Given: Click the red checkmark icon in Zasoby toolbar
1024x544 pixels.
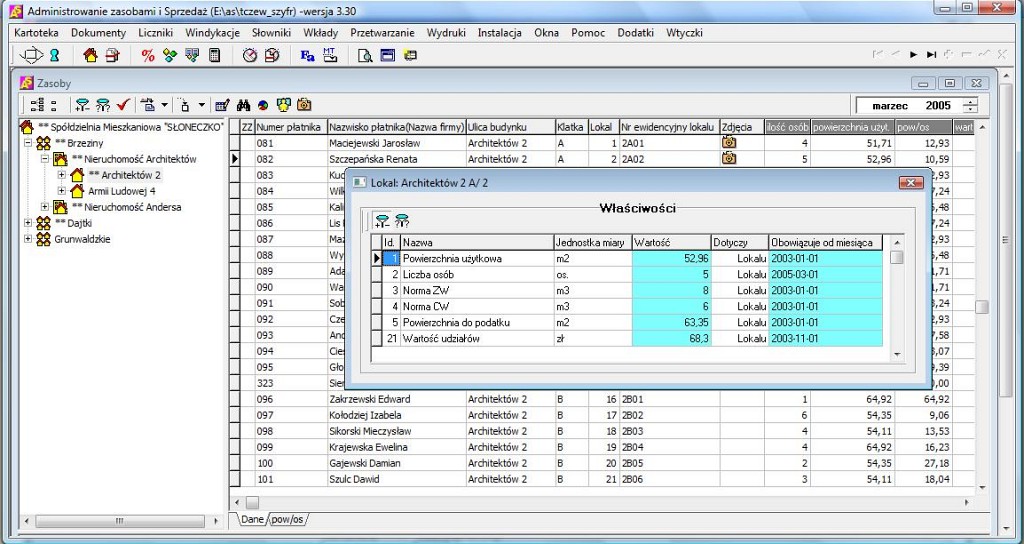Looking at the screenshot, I should point(123,104).
